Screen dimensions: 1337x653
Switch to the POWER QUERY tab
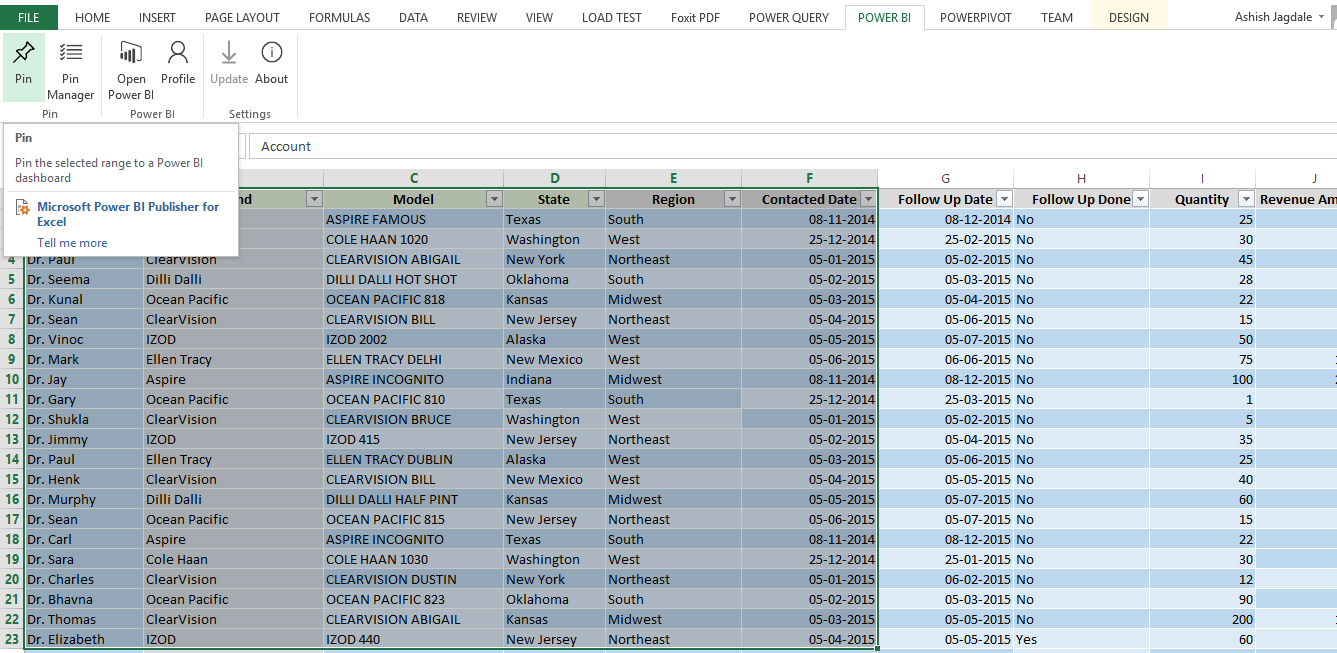tap(788, 17)
